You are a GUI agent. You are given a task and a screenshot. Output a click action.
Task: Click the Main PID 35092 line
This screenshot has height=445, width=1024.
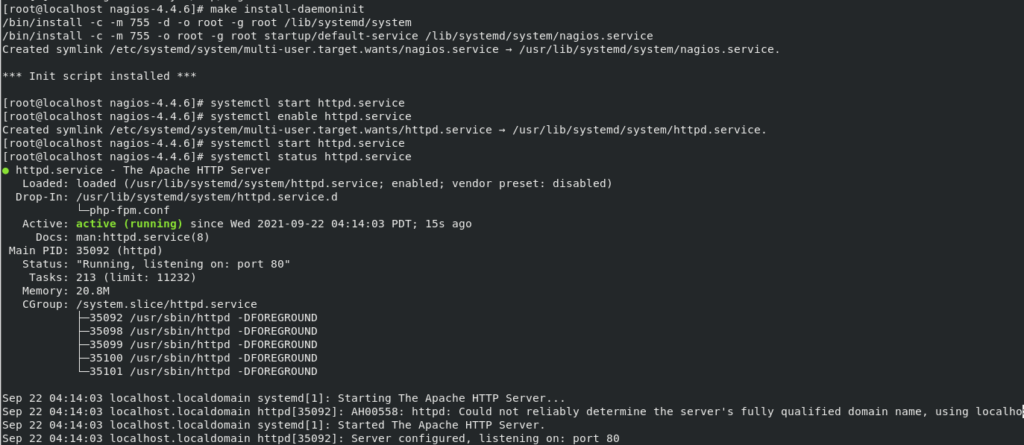[86, 251]
